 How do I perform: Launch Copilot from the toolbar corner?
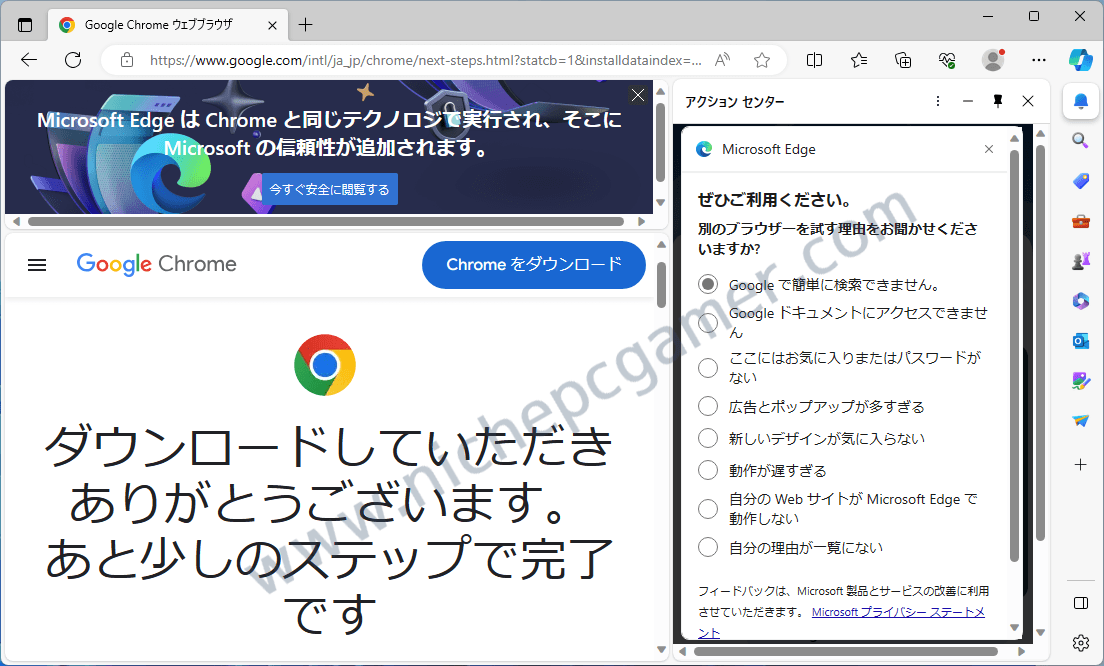coord(1081,61)
